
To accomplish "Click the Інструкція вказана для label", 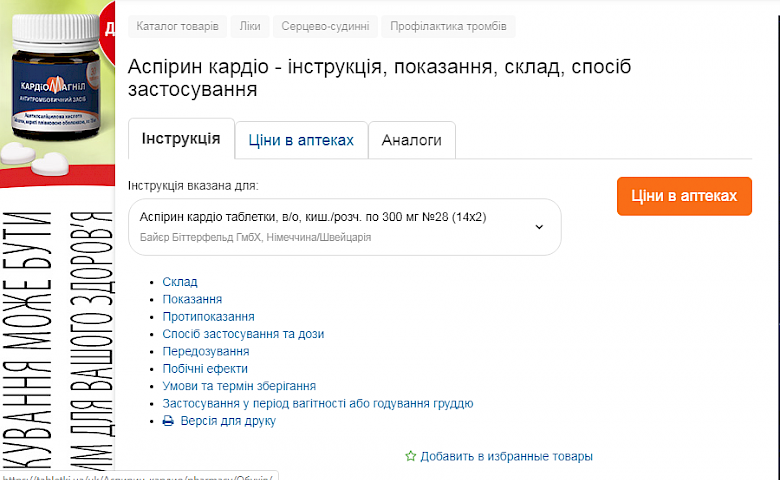I will 193,186.
